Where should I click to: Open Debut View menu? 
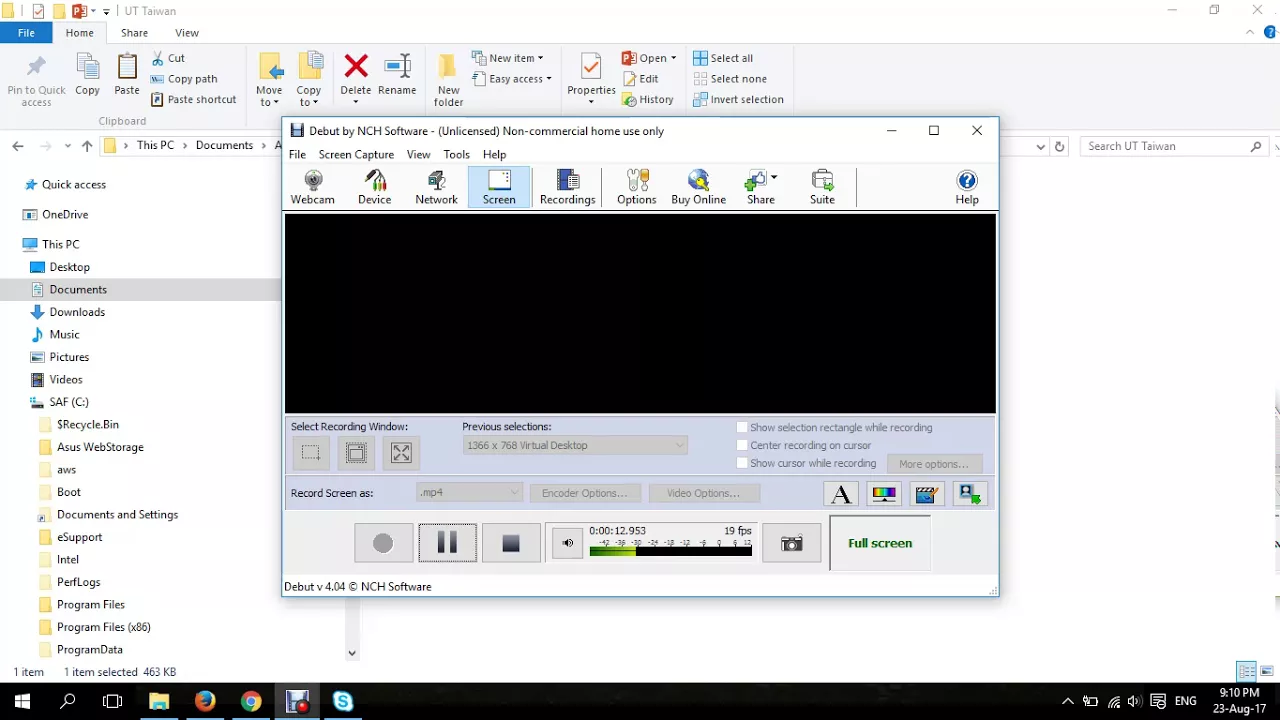point(418,154)
